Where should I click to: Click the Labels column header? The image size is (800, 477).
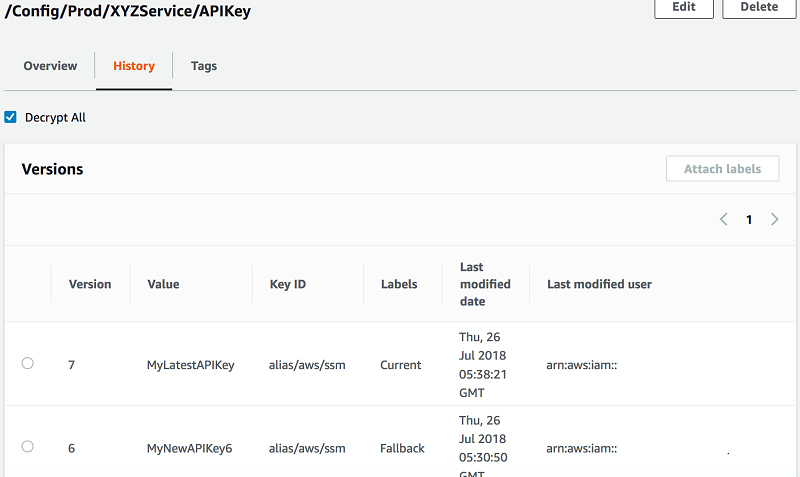(399, 284)
